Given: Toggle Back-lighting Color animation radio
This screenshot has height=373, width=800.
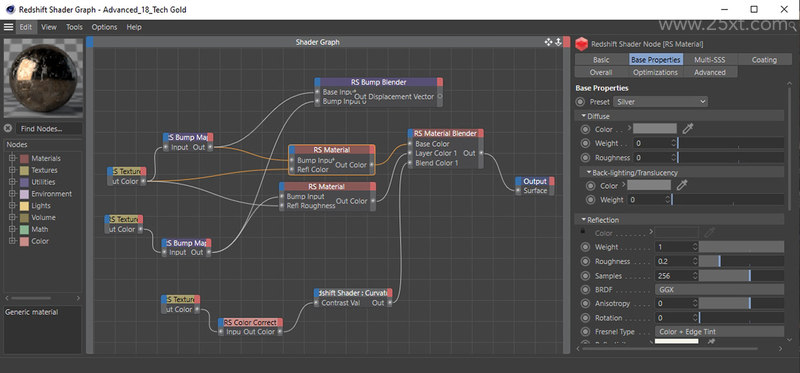Looking at the screenshot, I should point(590,186).
